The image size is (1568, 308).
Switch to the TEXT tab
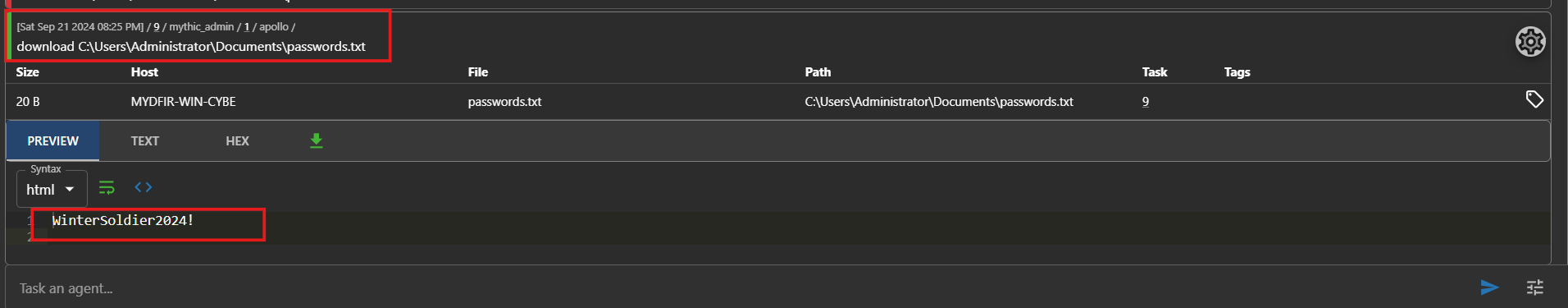[x=145, y=141]
